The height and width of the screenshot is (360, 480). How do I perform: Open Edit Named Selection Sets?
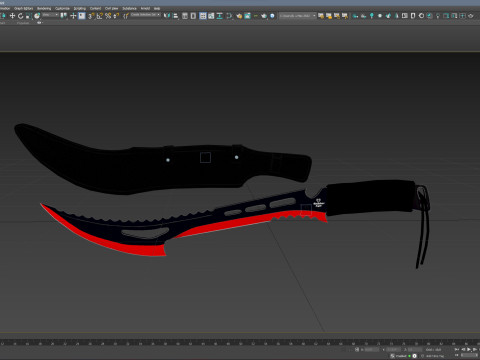tap(126, 16)
